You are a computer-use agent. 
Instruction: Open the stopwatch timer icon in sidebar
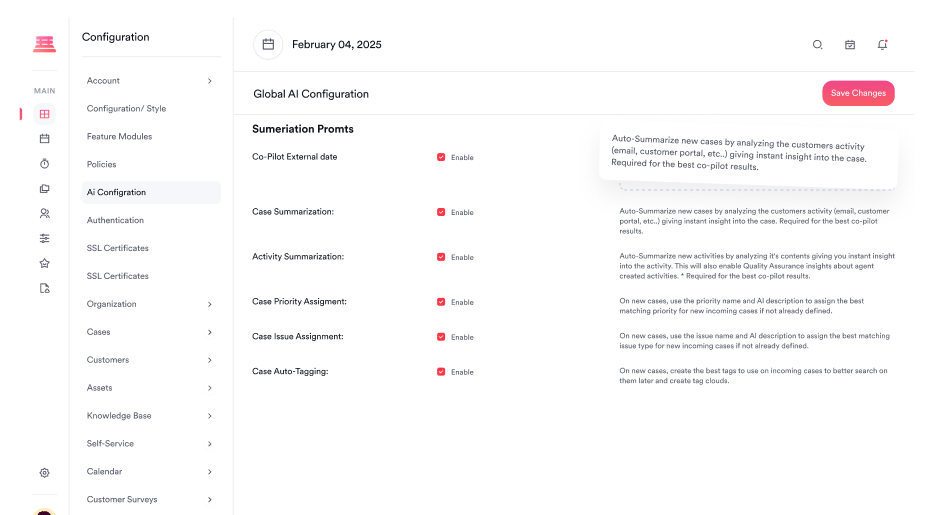pos(44,163)
